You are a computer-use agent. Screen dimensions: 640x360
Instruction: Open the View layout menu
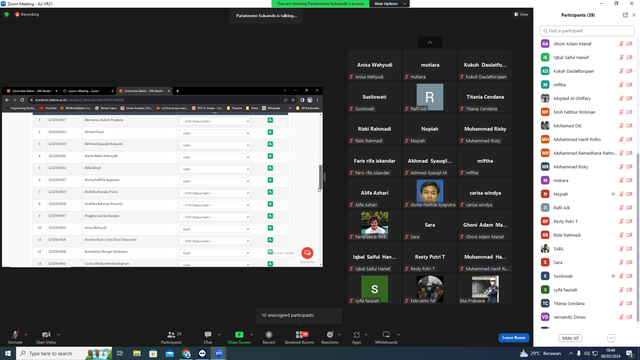point(521,15)
